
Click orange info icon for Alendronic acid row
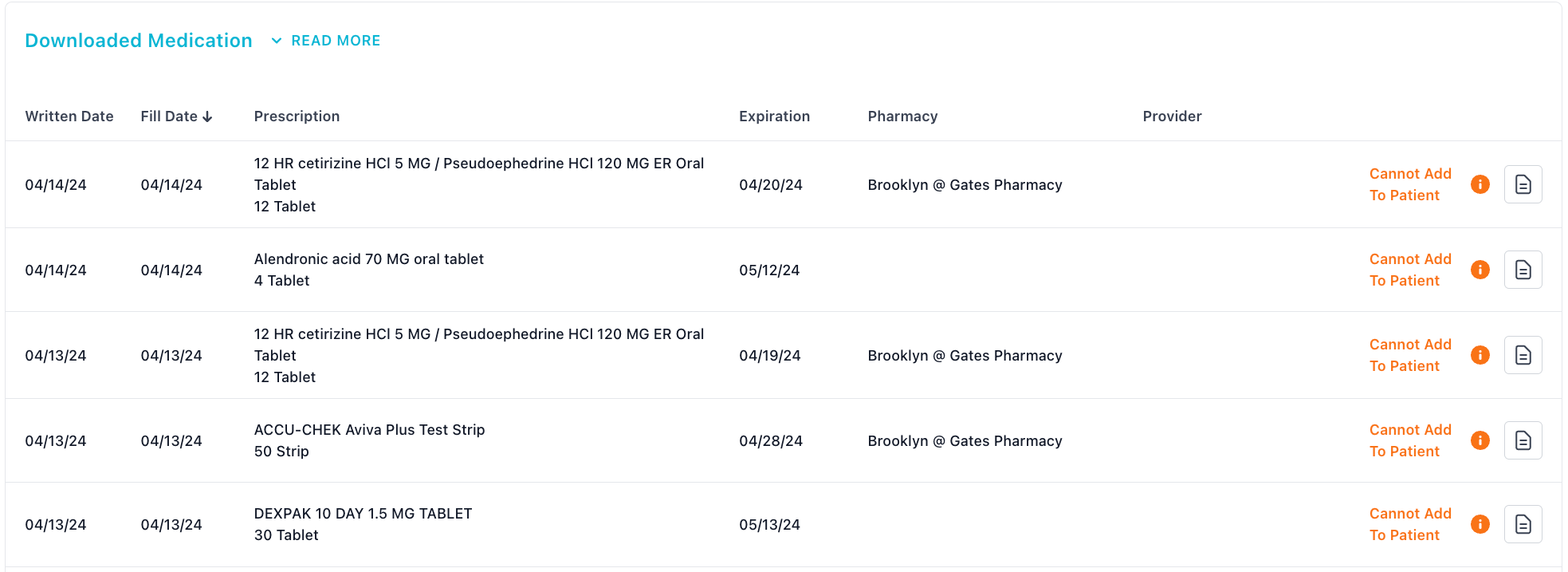click(x=1480, y=270)
